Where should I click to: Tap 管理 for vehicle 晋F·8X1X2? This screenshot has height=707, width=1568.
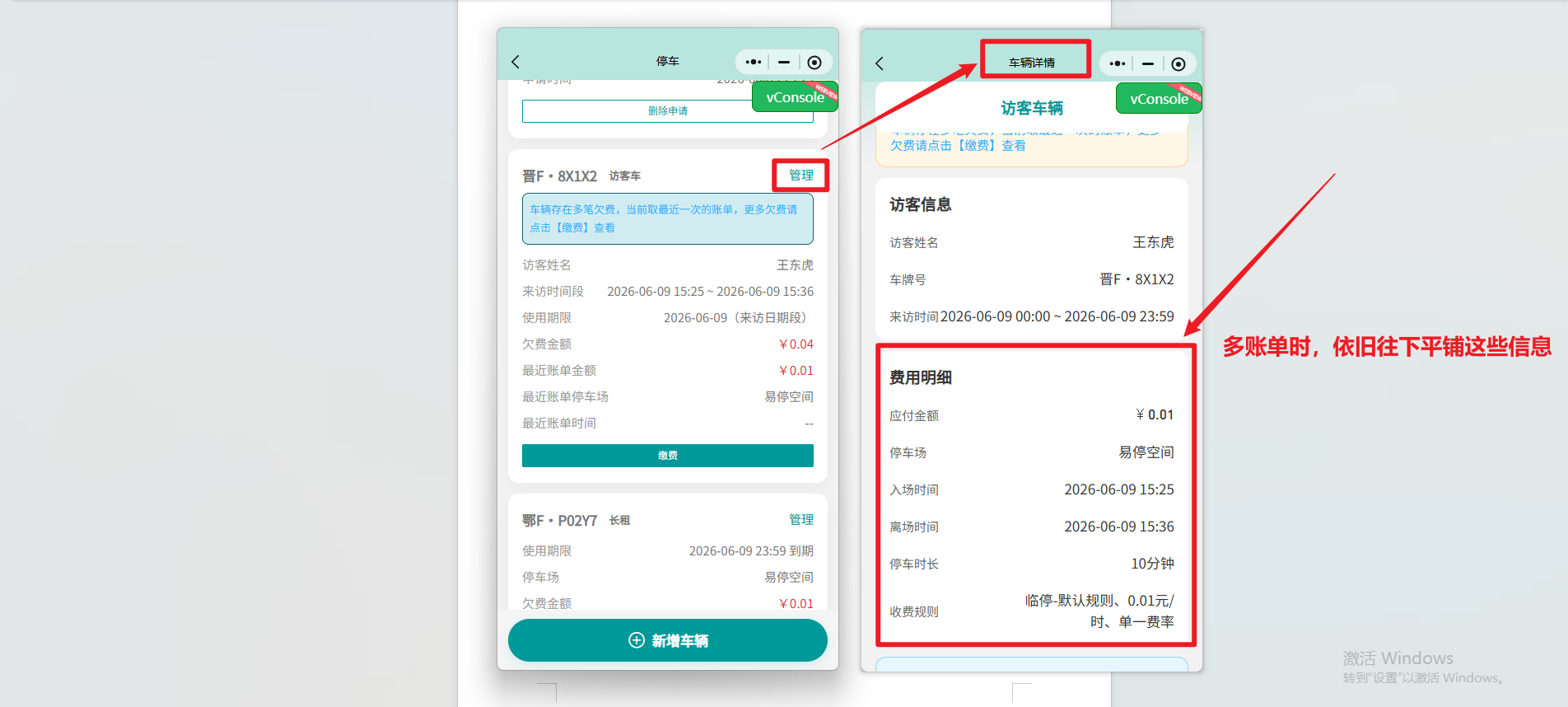801,176
